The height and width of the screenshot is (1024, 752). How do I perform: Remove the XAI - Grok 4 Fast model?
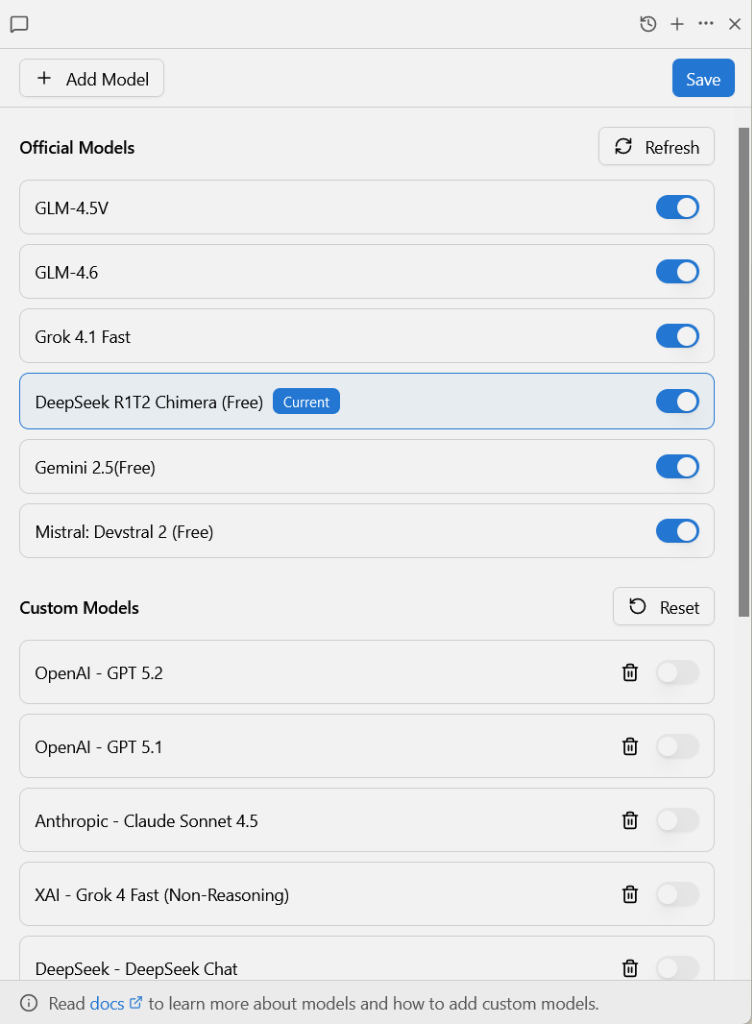click(x=629, y=894)
